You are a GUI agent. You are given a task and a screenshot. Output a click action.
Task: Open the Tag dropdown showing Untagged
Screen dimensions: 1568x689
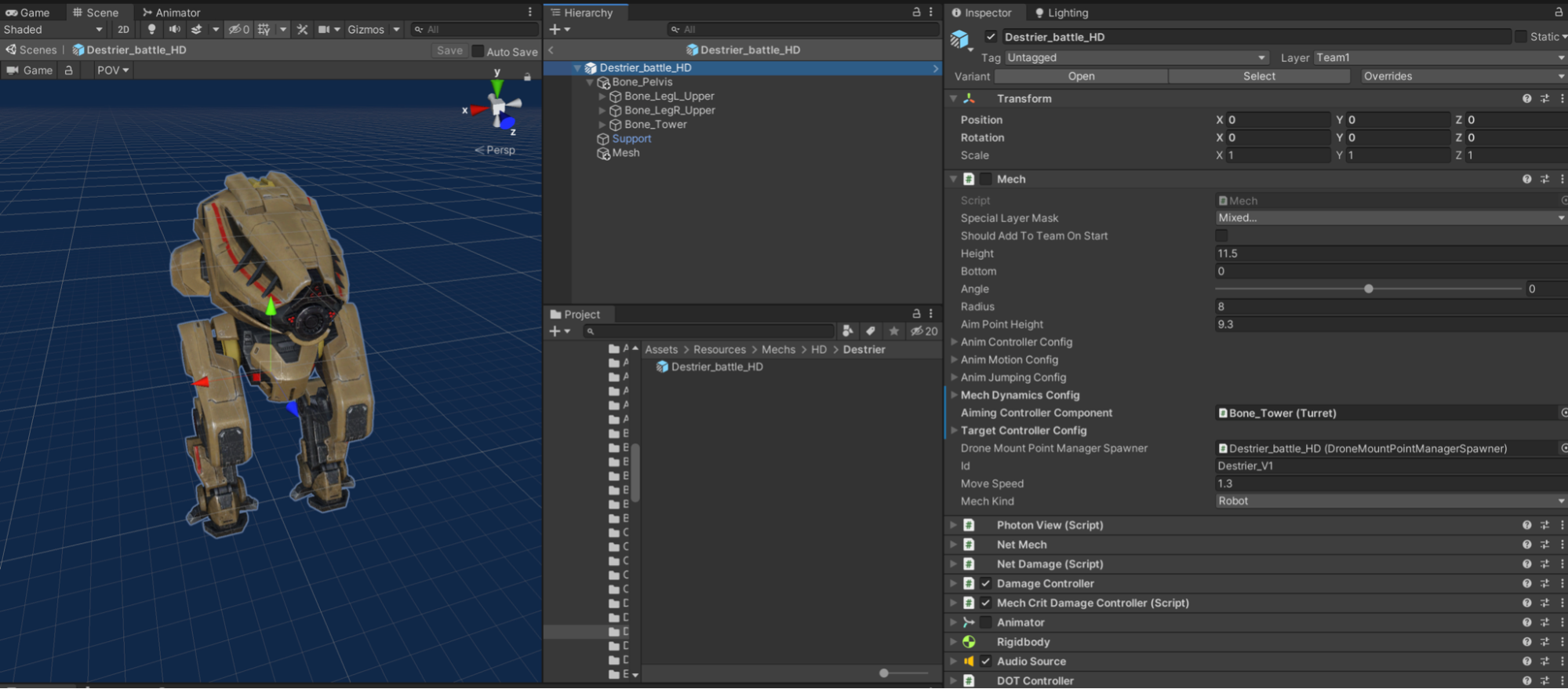pyautogui.click(x=1135, y=58)
